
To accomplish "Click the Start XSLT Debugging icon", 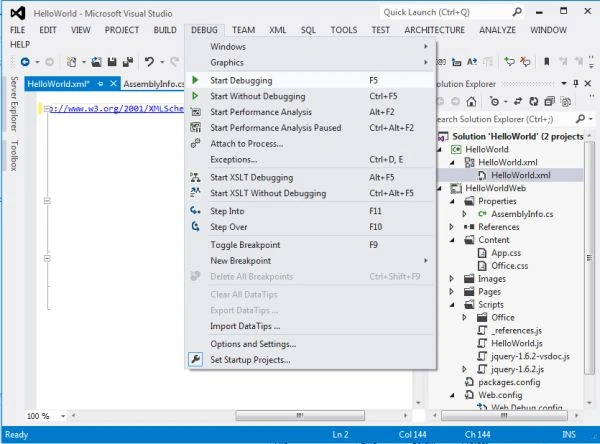I will click(x=195, y=177).
